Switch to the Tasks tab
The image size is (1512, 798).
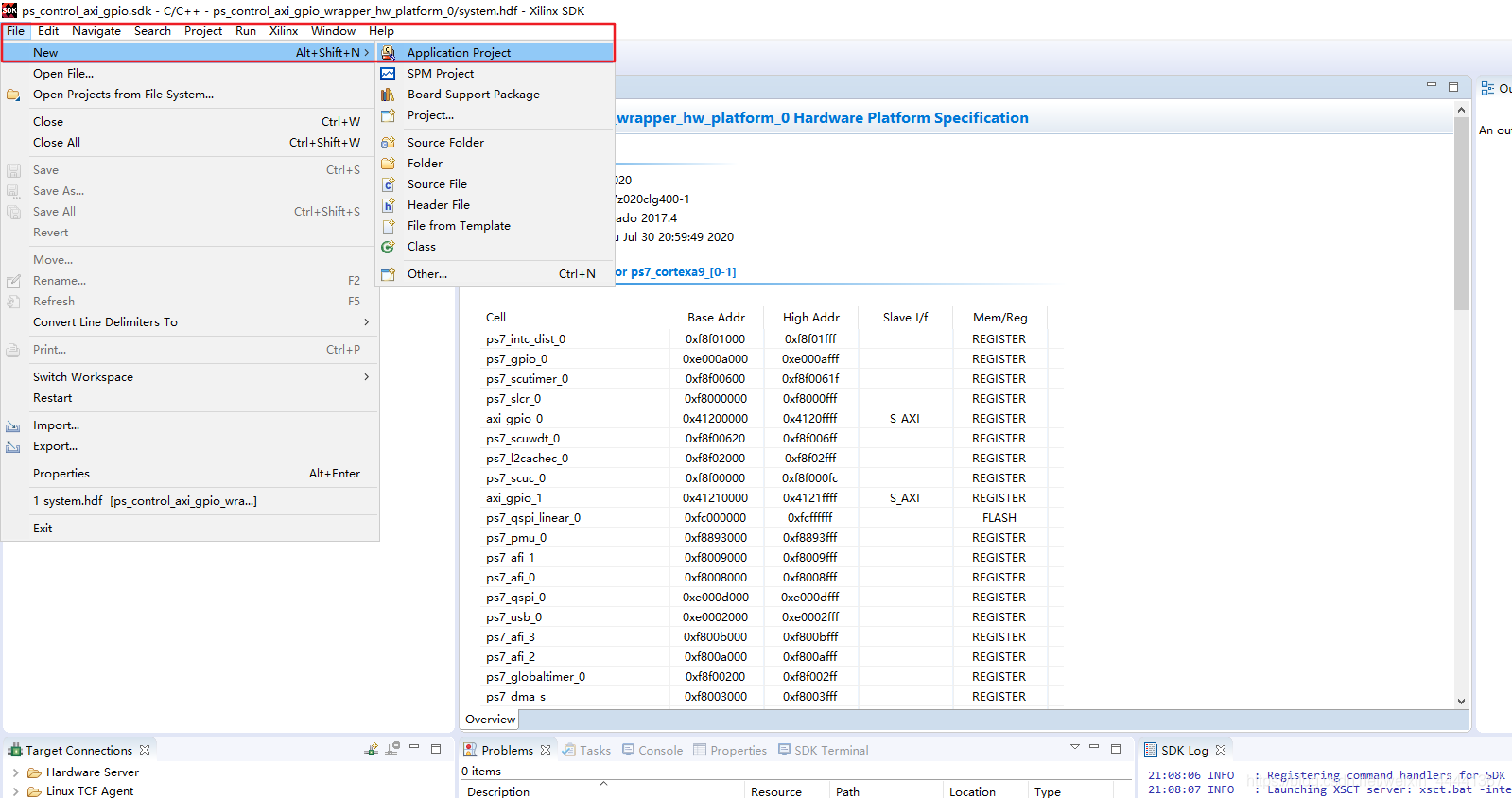586,751
